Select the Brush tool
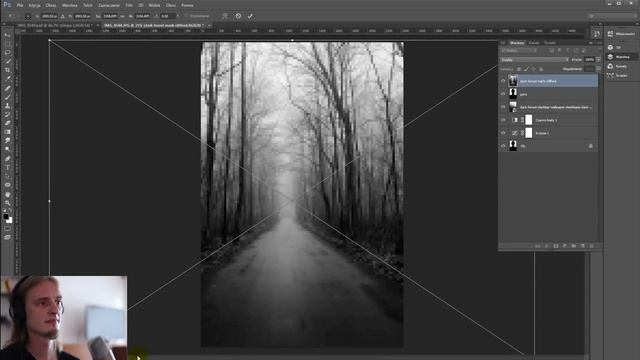This screenshot has width=640, height=360. (7, 97)
